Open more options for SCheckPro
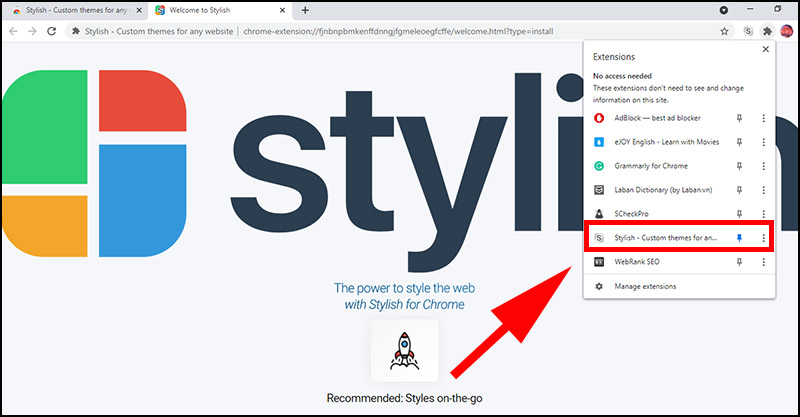800x417 pixels. click(x=763, y=214)
